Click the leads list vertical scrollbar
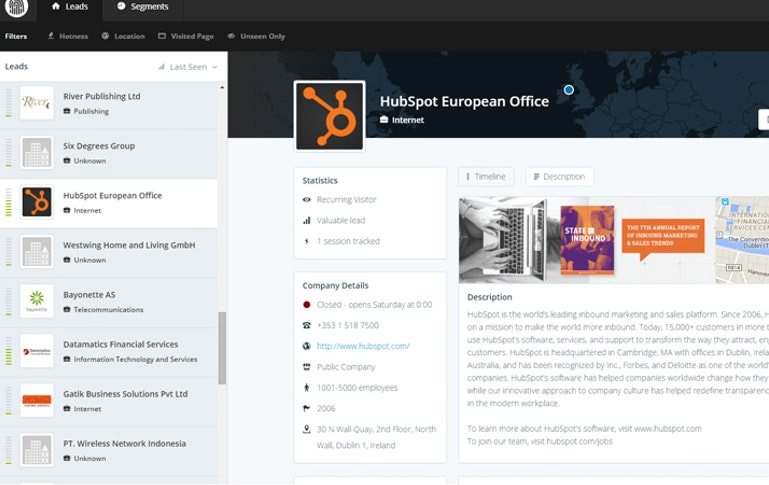This screenshot has height=485, width=769. pyautogui.click(x=222, y=348)
